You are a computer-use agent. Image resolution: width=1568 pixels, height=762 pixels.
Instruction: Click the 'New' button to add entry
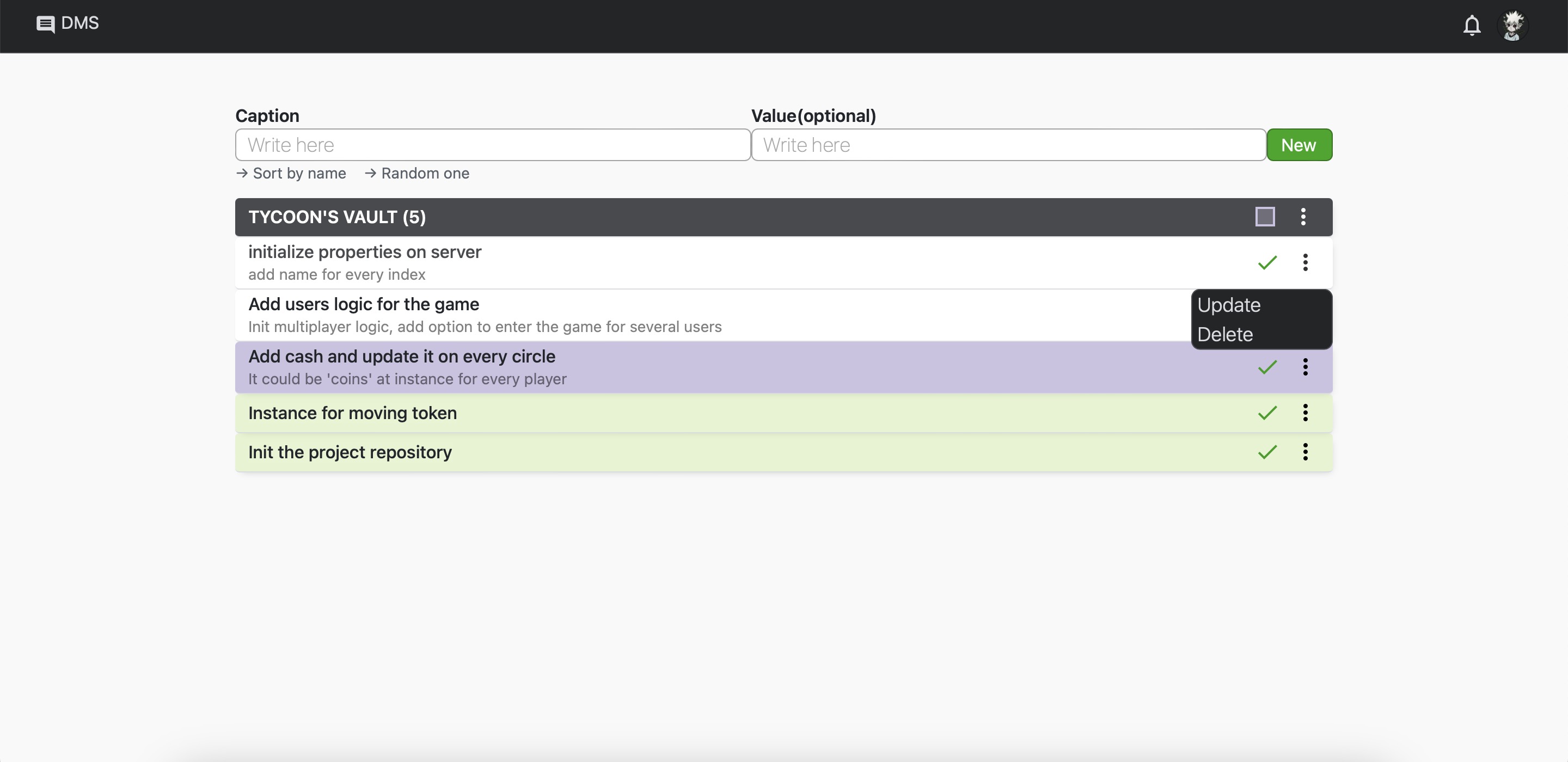(1298, 144)
